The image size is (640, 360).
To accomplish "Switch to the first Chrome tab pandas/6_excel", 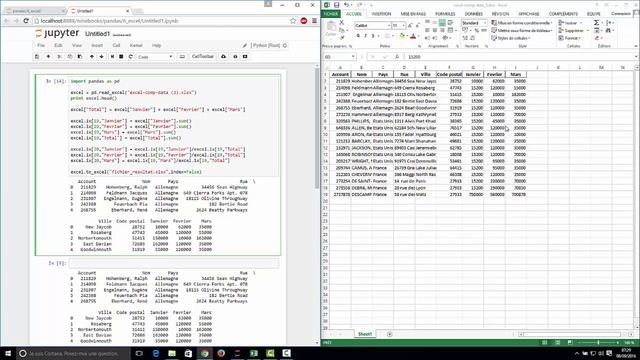I will (34, 11).
